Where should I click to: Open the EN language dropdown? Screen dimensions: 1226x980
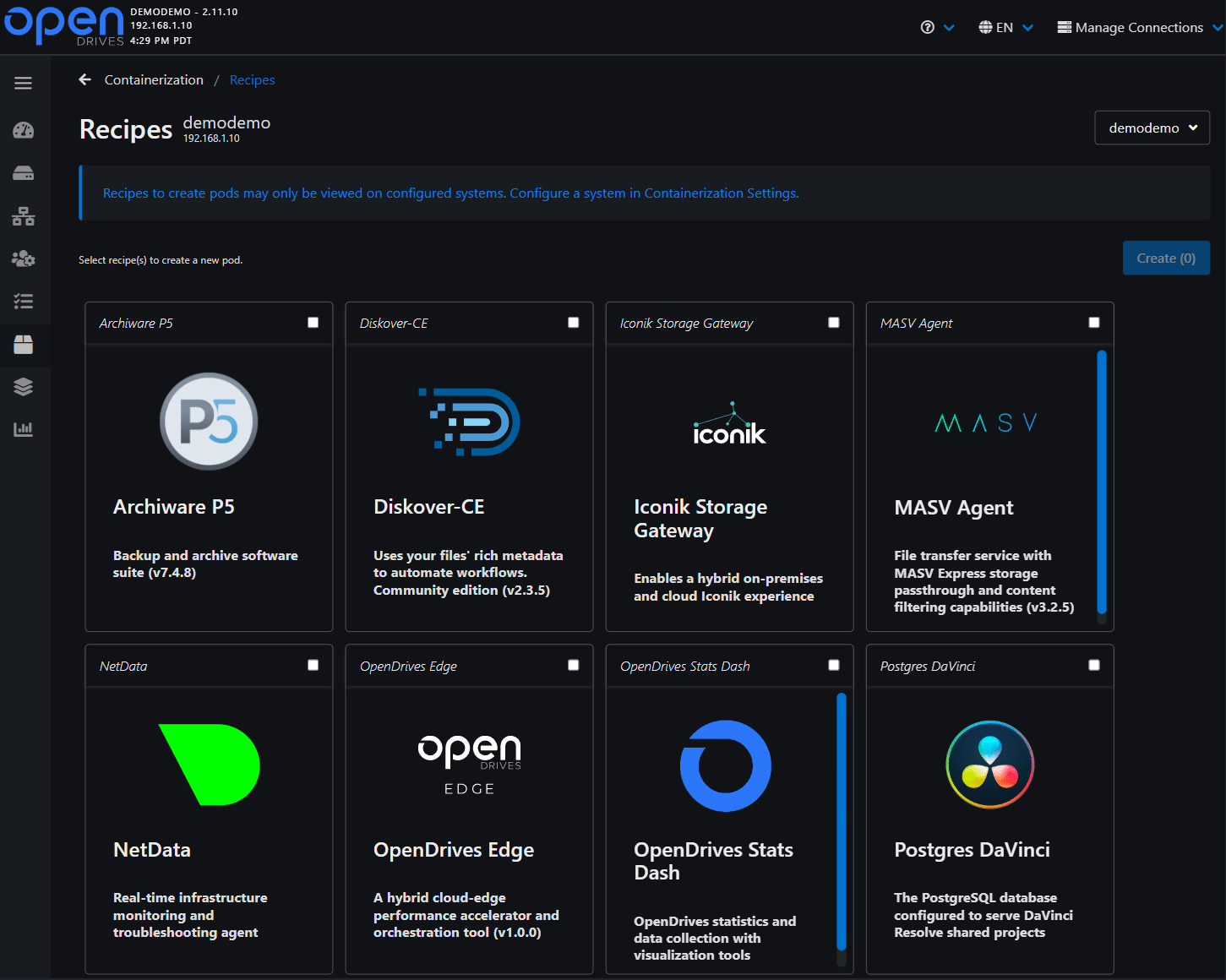click(x=1005, y=28)
